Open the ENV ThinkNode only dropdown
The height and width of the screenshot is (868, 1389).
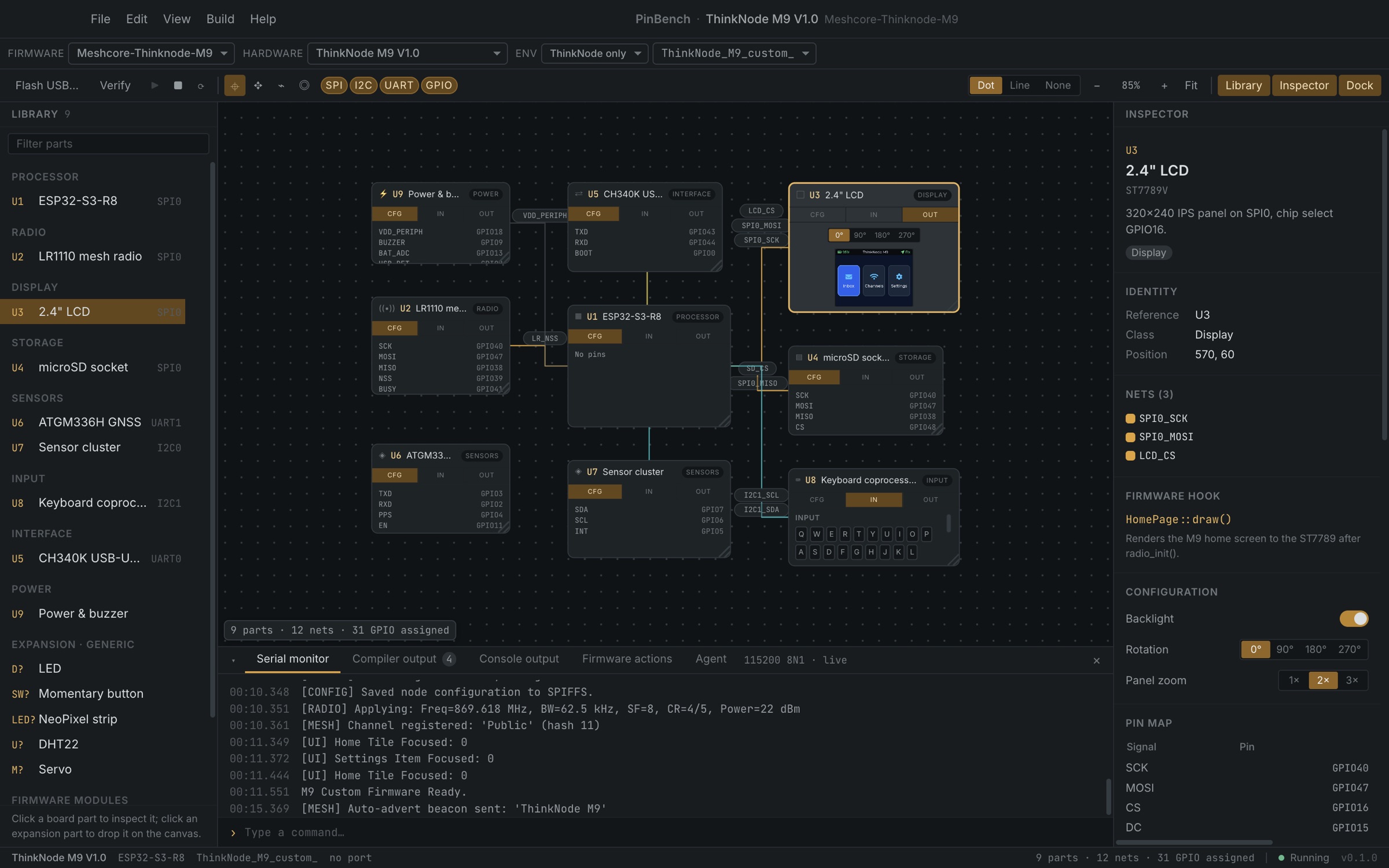[x=594, y=53]
